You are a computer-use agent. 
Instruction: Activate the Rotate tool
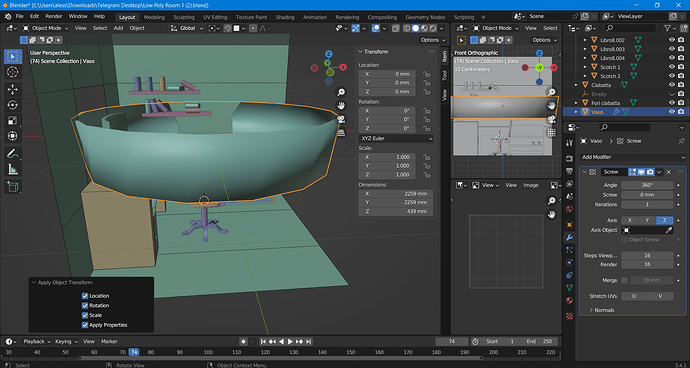(12, 105)
